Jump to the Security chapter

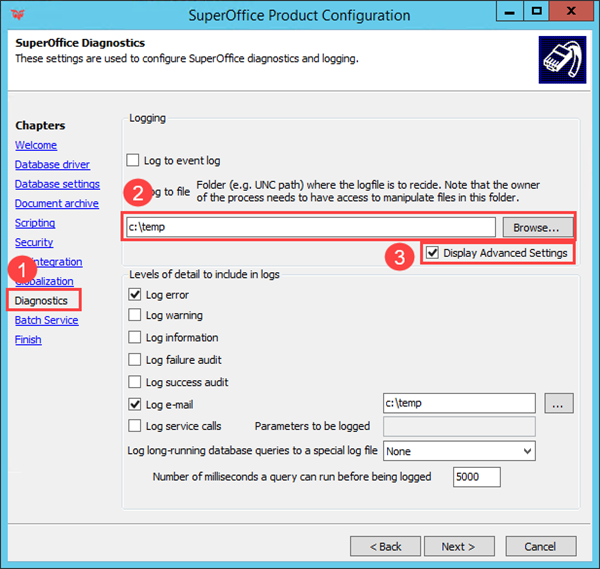point(34,242)
